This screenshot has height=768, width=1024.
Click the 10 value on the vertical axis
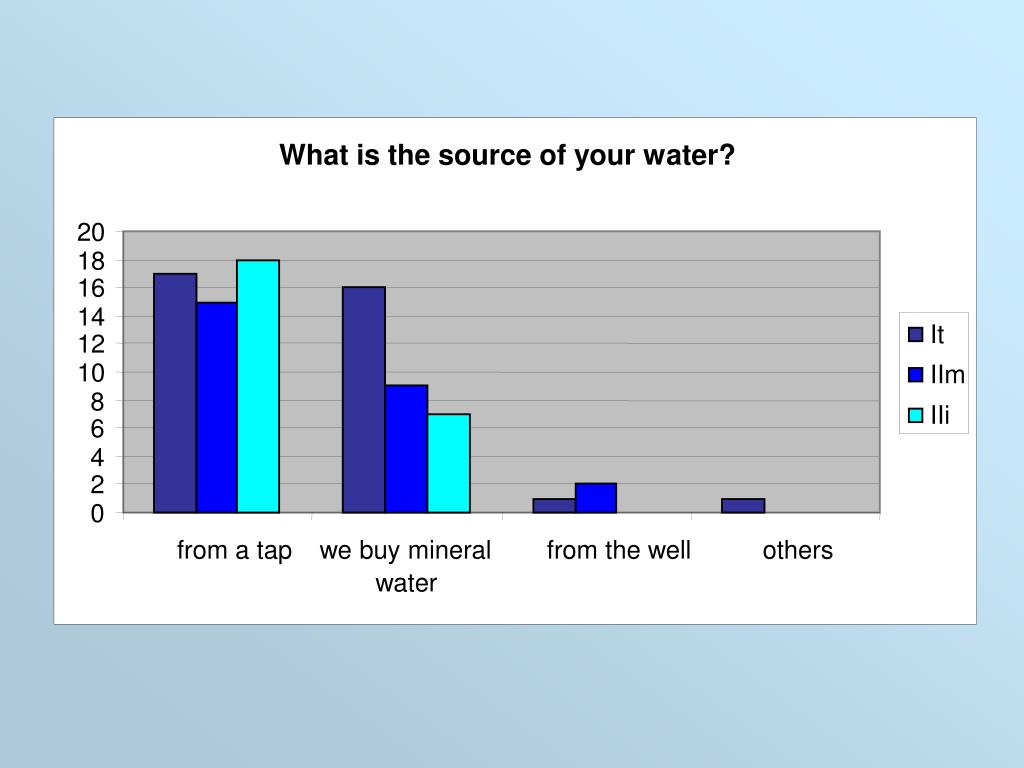point(91,373)
